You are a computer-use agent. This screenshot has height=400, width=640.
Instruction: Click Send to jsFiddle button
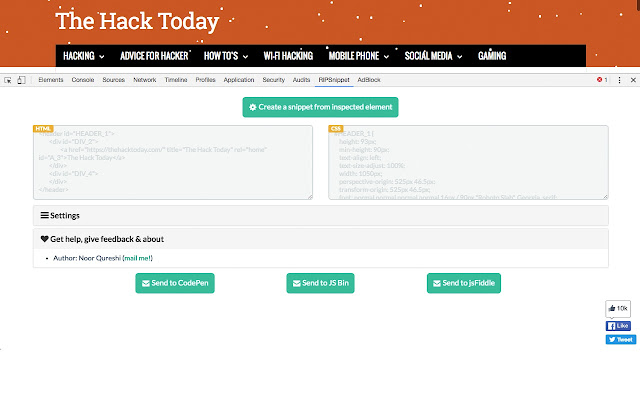[464, 283]
